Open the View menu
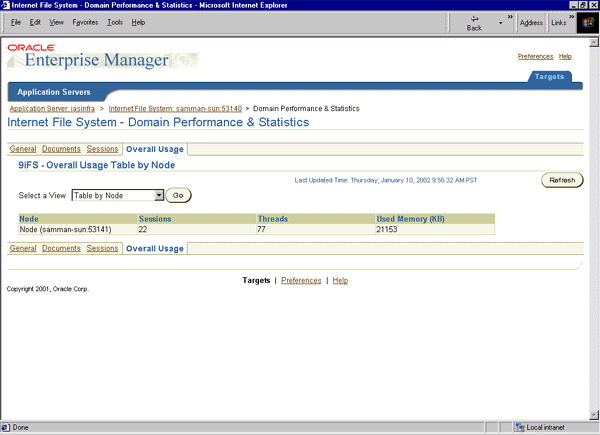The image size is (600, 435). [x=56, y=23]
